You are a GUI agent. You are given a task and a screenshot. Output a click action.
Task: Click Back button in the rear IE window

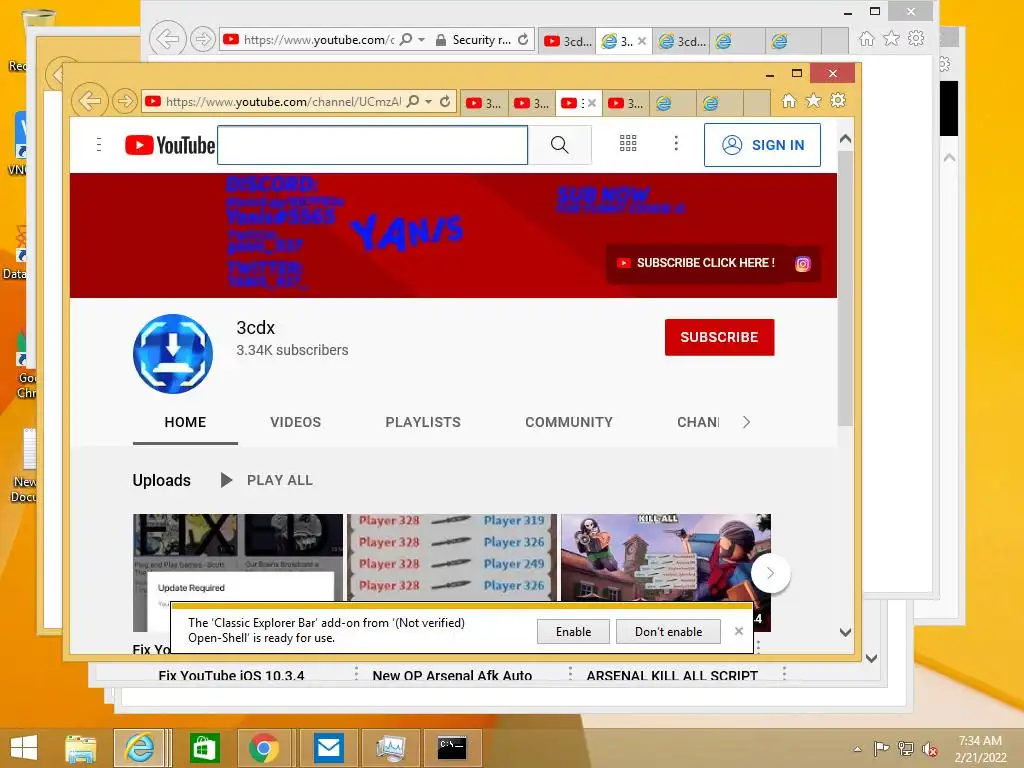tap(168, 39)
